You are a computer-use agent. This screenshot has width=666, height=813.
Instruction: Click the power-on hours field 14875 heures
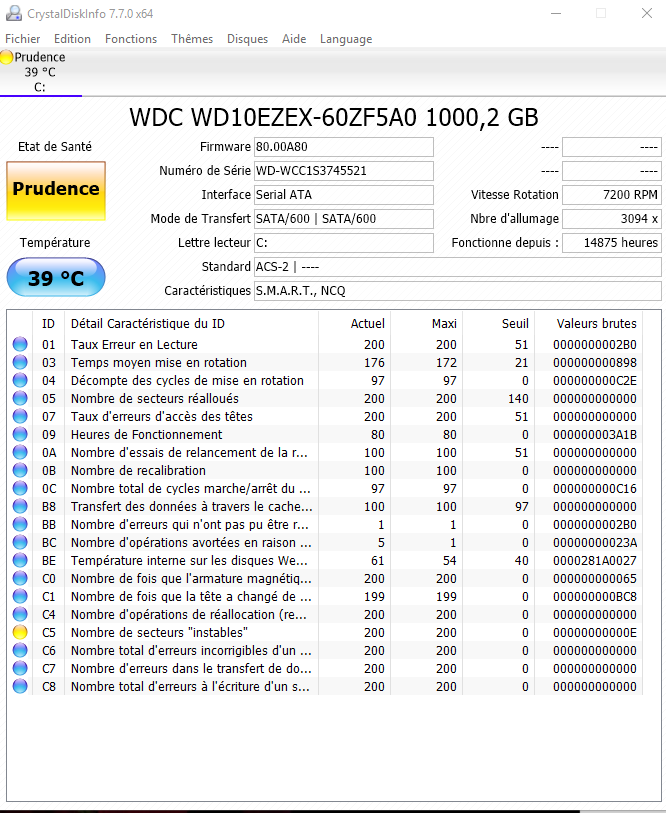[x=612, y=243]
